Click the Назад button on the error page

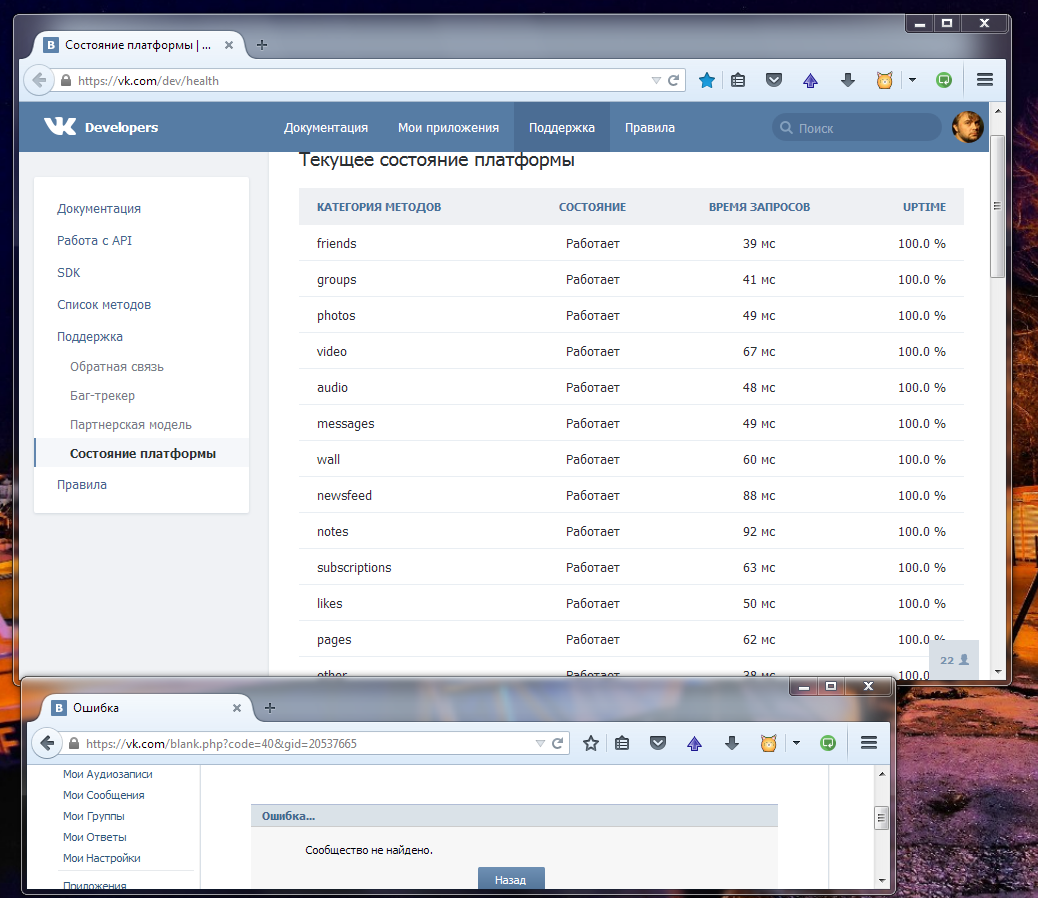click(510, 879)
